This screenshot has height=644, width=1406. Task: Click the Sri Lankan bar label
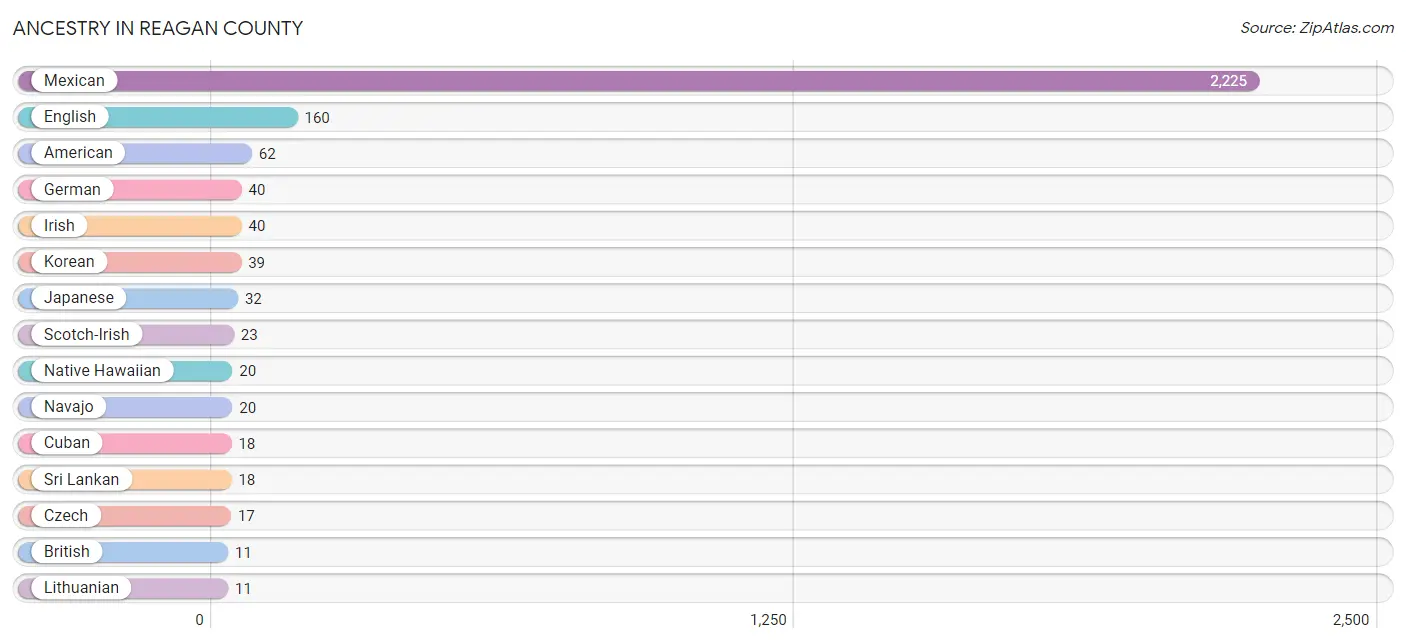click(81, 479)
